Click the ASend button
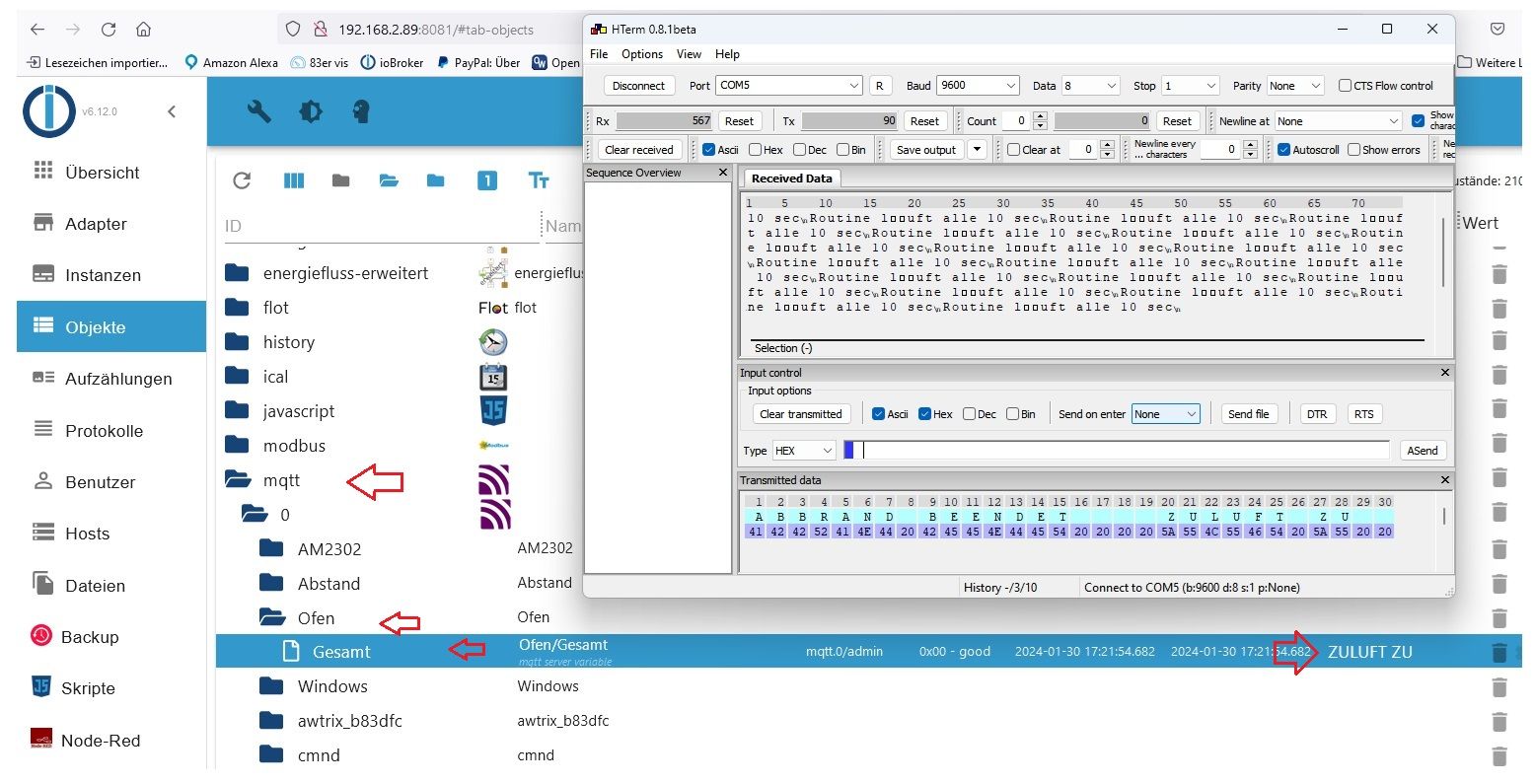This screenshot has width=1534, height=784. [x=1423, y=451]
